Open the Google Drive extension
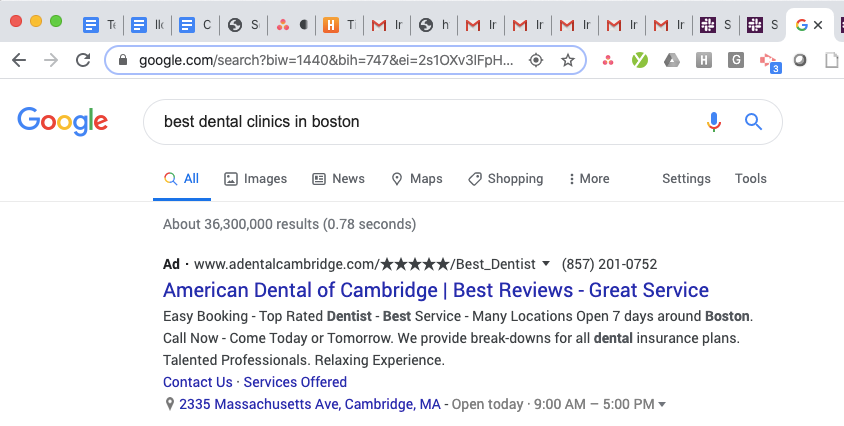 pyautogui.click(x=671, y=60)
